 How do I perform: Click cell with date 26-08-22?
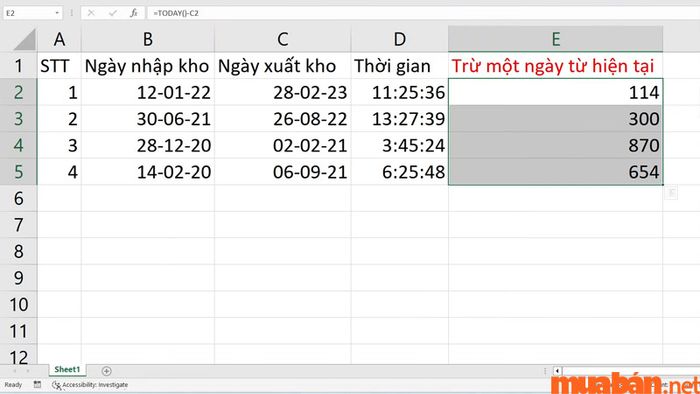point(283,119)
